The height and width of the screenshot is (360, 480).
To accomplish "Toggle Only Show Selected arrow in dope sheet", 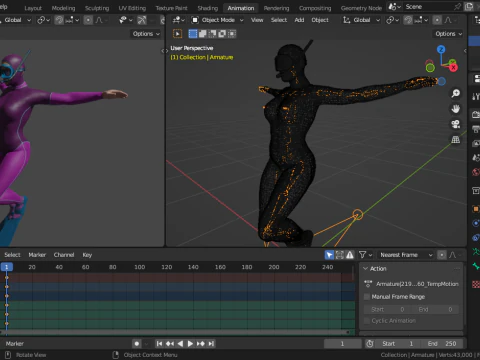I will point(329,255).
